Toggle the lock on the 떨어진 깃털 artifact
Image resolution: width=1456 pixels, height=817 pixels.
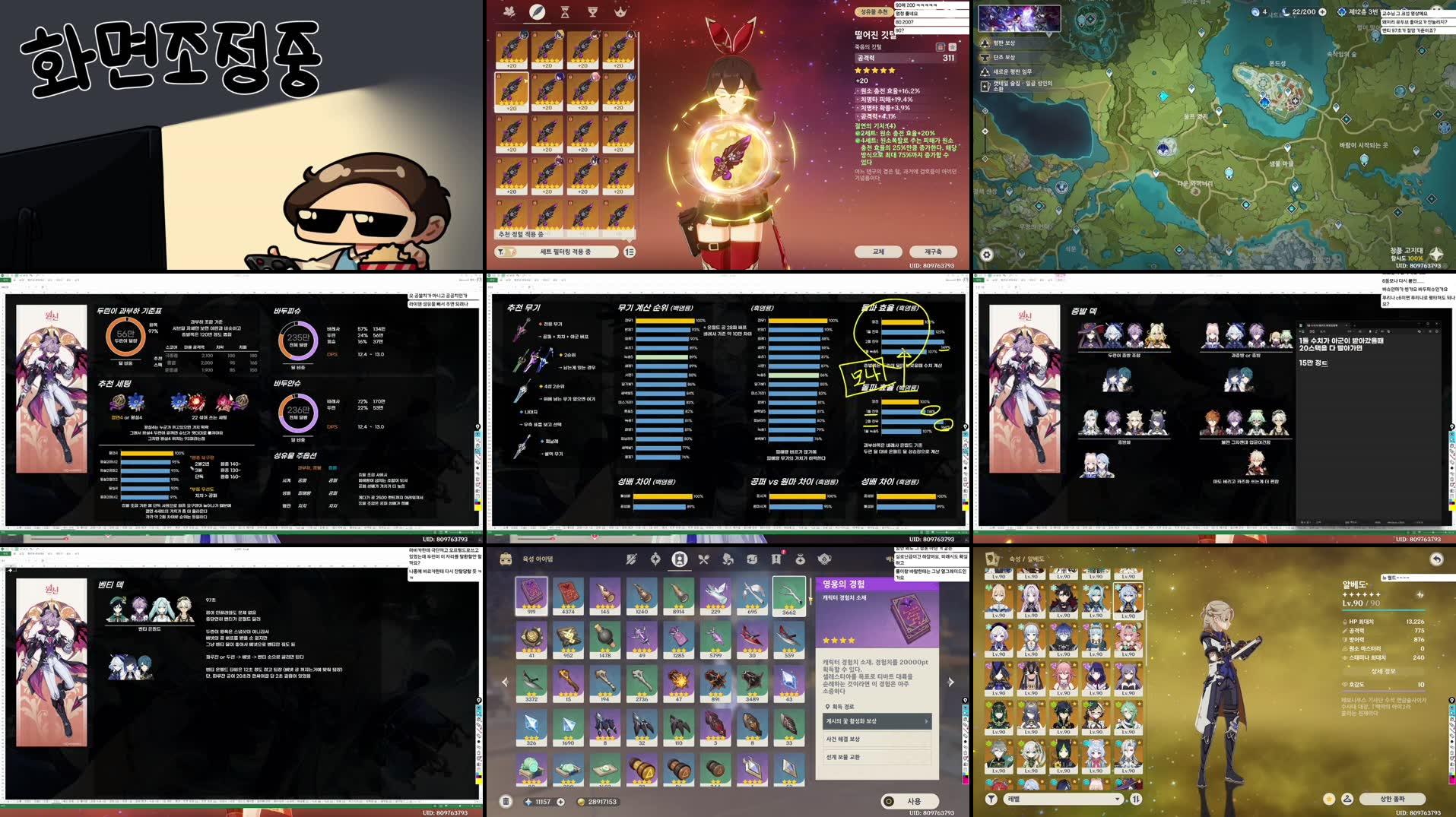[x=941, y=47]
